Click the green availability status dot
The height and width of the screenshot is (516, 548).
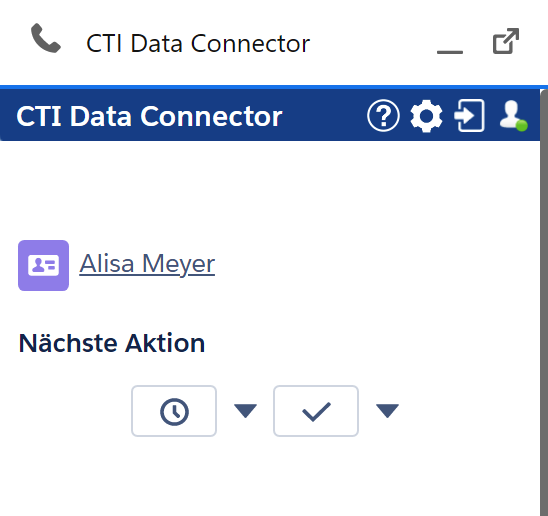coord(522,125)
